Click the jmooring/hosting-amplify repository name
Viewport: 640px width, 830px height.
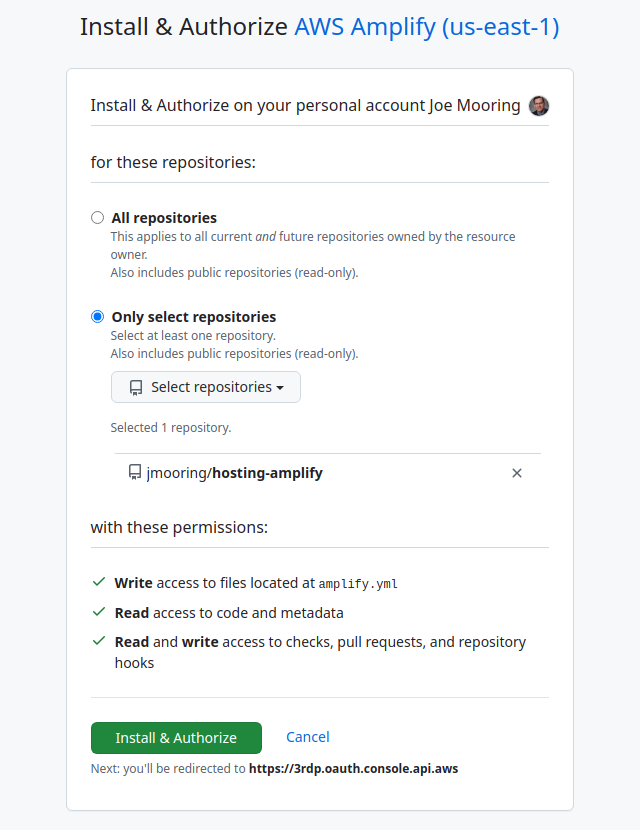click(235, 472)
